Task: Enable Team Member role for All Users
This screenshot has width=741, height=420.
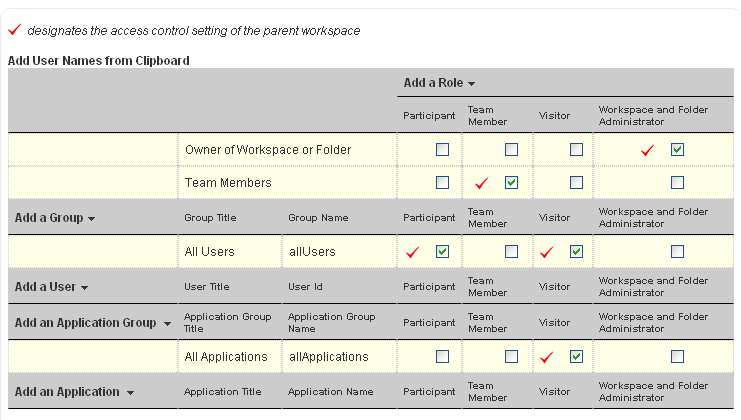Action: pyautogui.click(x=511, y=252)
